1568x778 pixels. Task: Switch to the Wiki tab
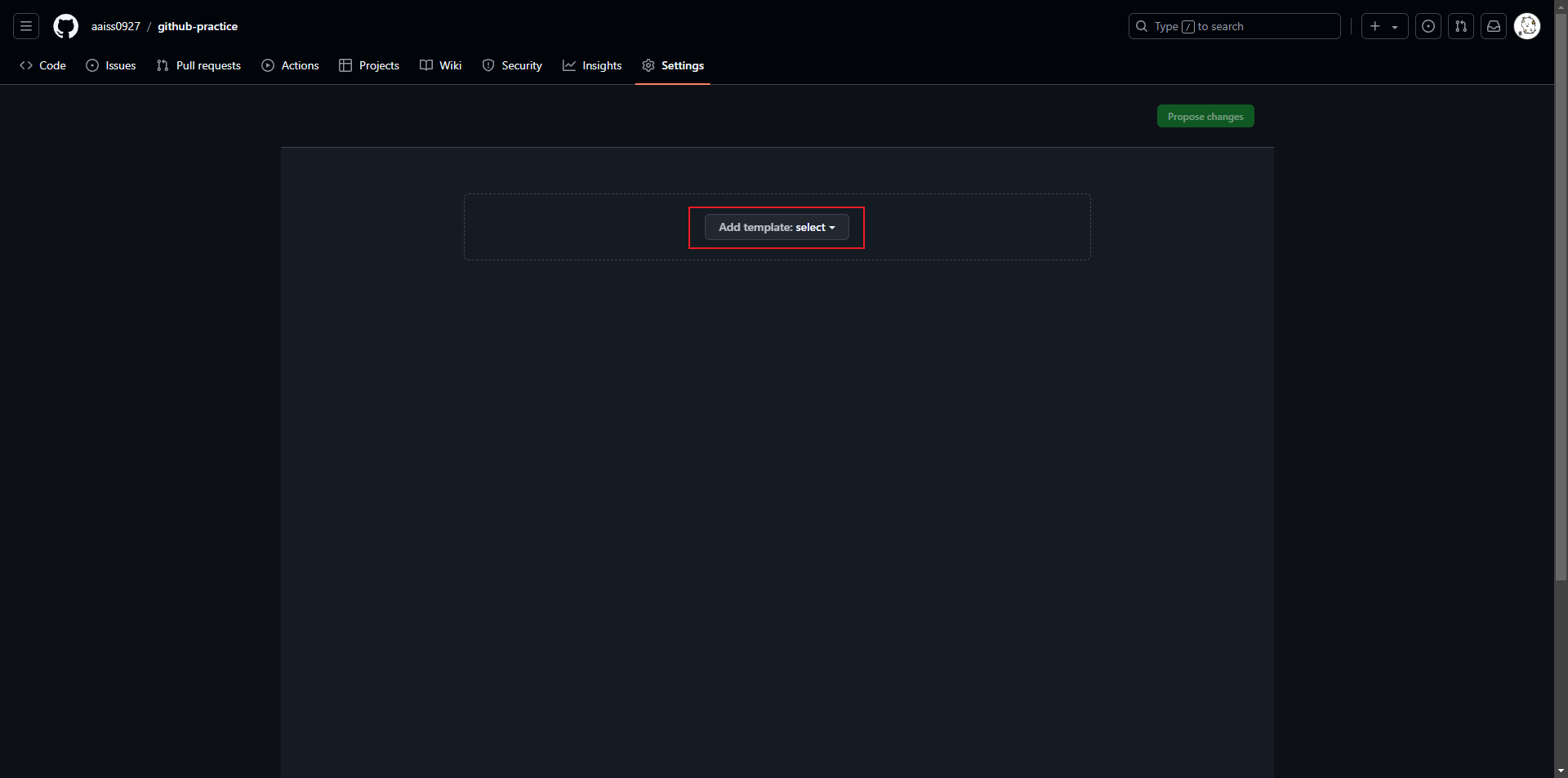point(441,65)
